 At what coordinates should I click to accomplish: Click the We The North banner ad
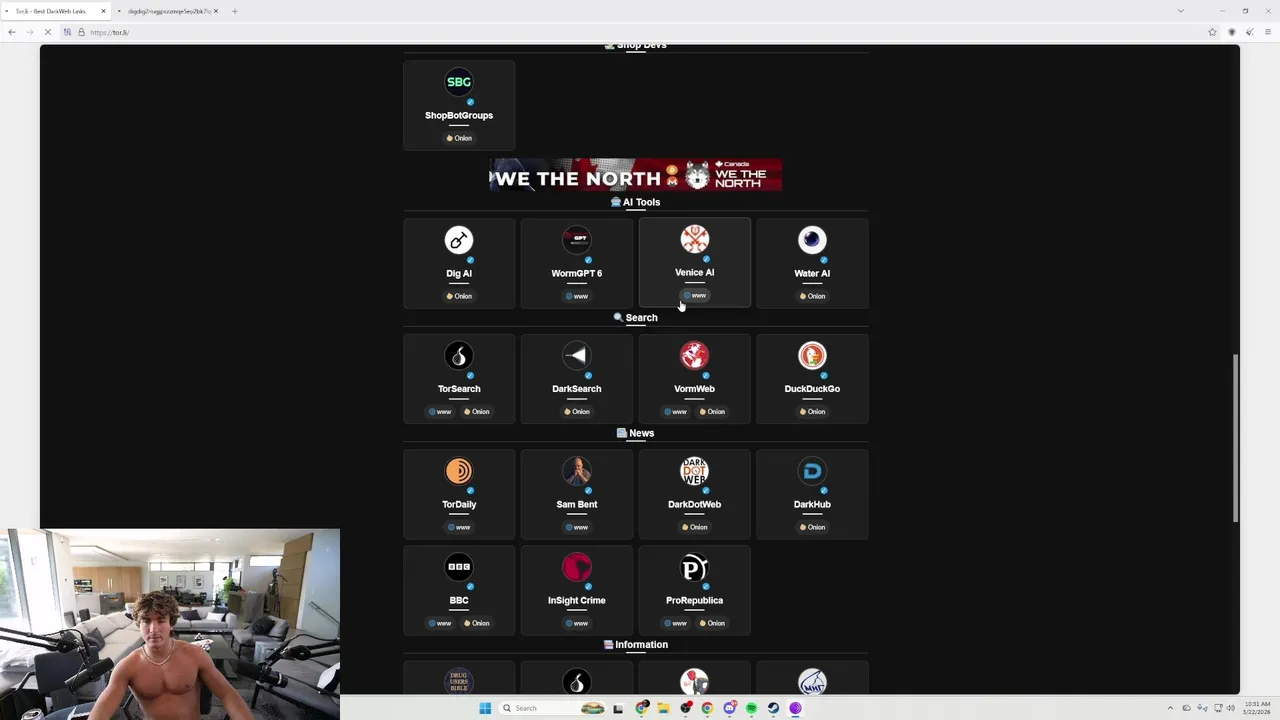(x=635, y=175)
